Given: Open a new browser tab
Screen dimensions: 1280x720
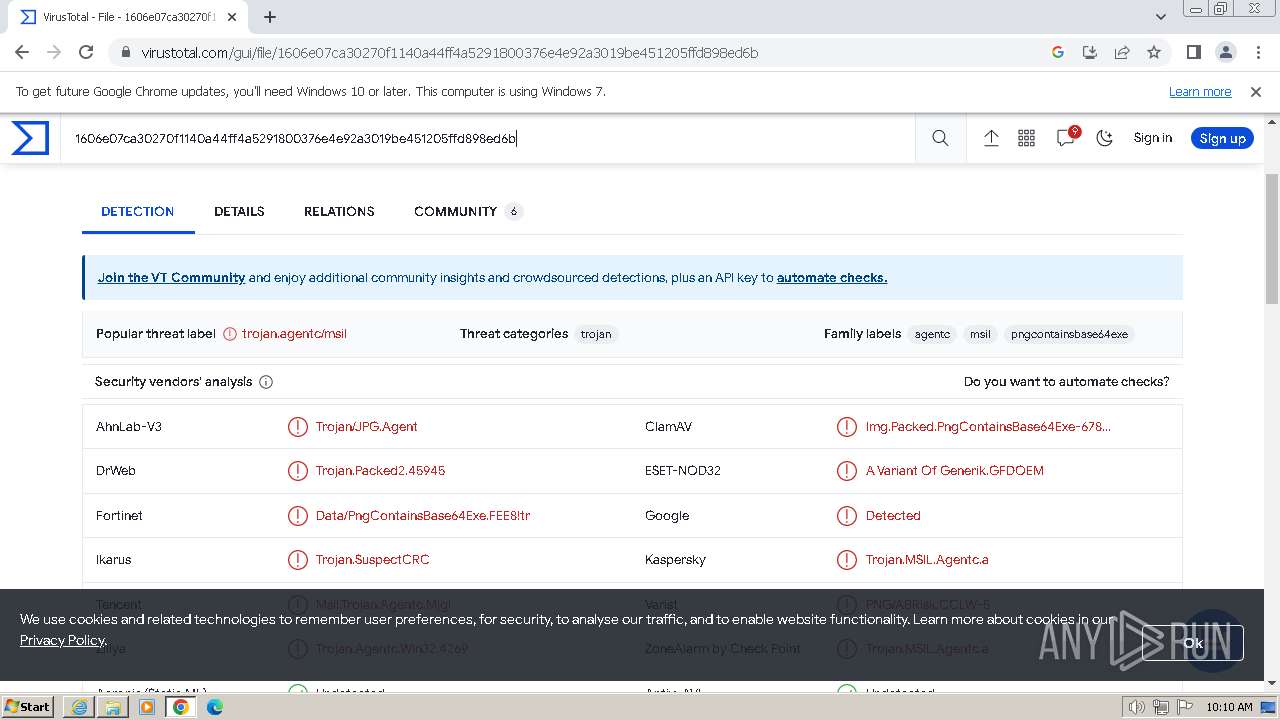Looking at the screenshot, I should (x=270, y=17).
